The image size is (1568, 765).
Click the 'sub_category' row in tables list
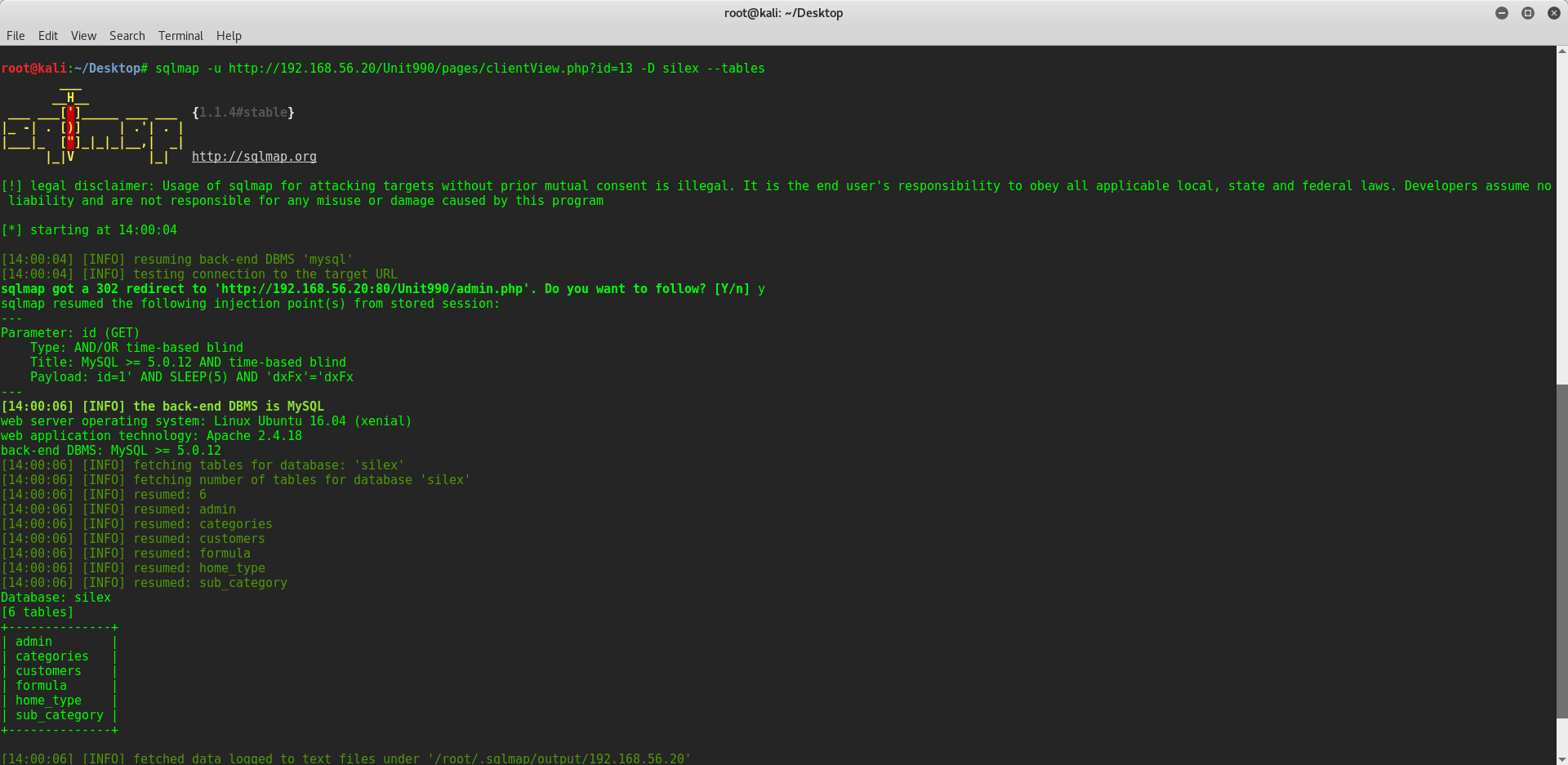[60, 715]
